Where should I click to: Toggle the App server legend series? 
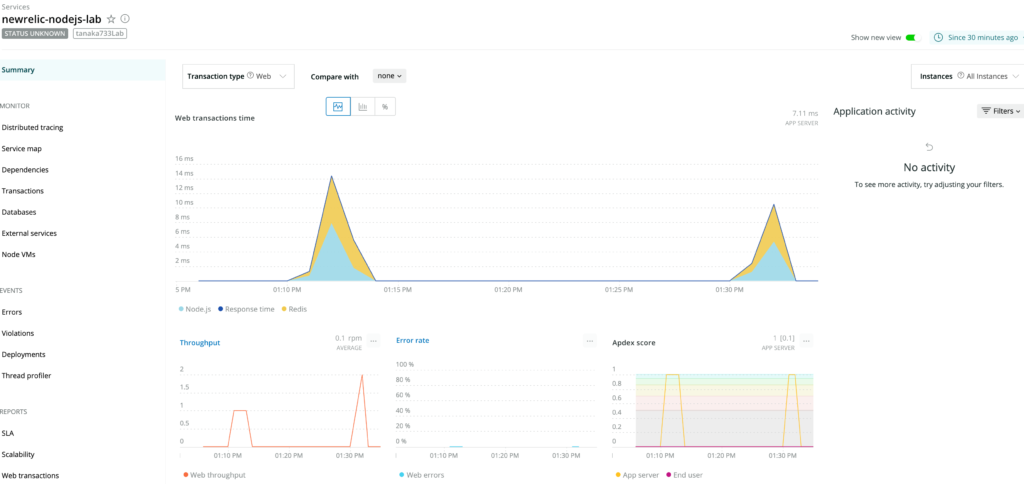637,475
